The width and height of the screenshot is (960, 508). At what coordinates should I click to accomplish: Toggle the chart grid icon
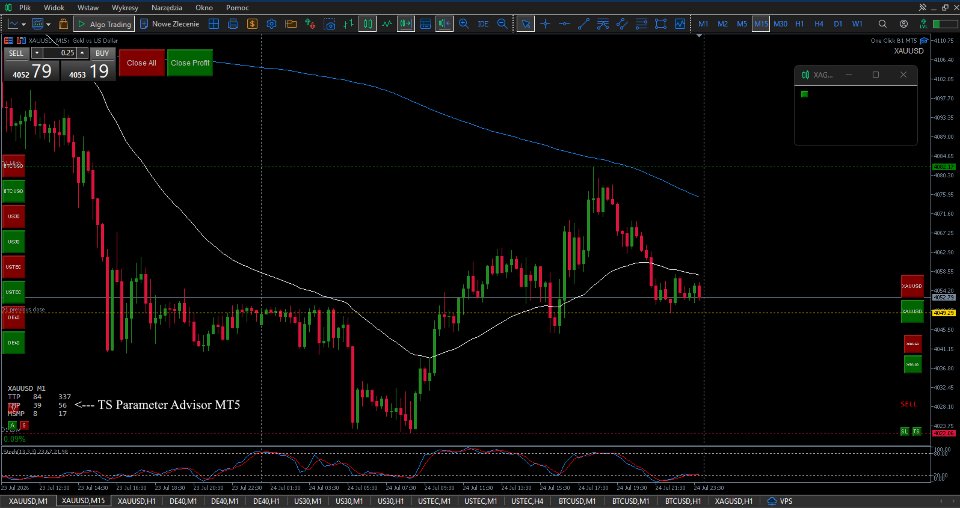tap(426, 24)
